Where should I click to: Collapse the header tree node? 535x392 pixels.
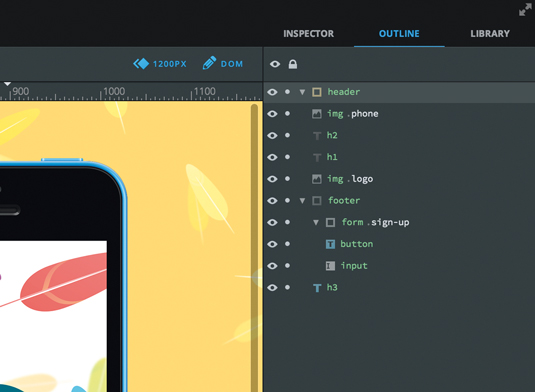[302, 92]
